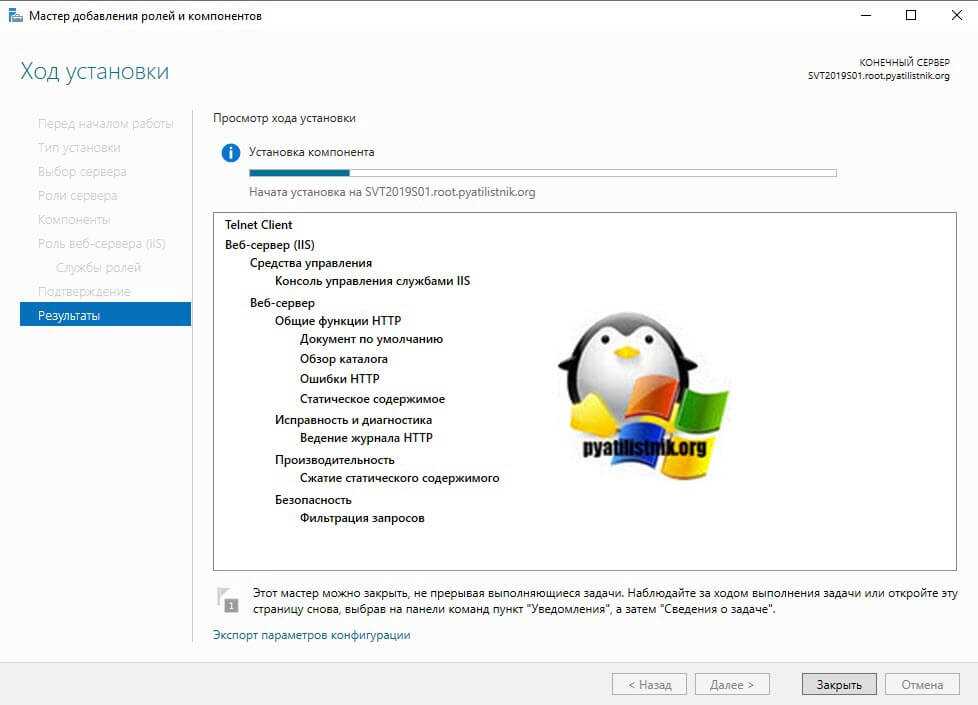This screenshot has width=978, height=705.
Task: Click 'Производительность' entry
Action: [334, 460]
